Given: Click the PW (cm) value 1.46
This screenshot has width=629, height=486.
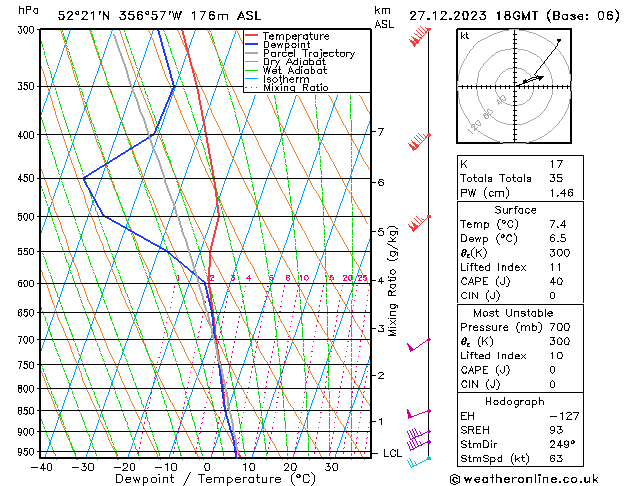Looking at the screenshot, I should point(562,193).
